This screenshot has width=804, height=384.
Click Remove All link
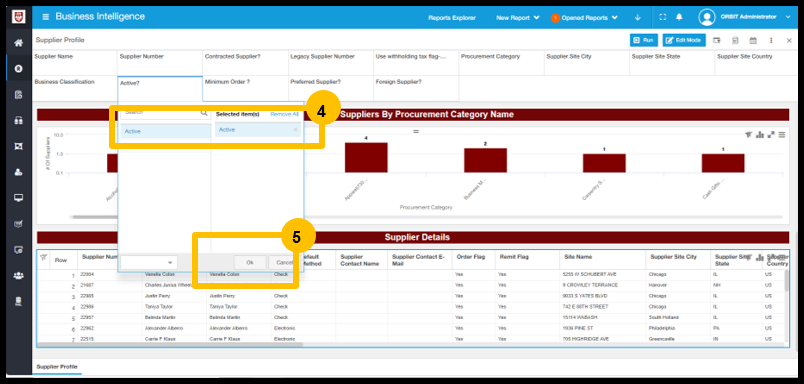[284, 114]
